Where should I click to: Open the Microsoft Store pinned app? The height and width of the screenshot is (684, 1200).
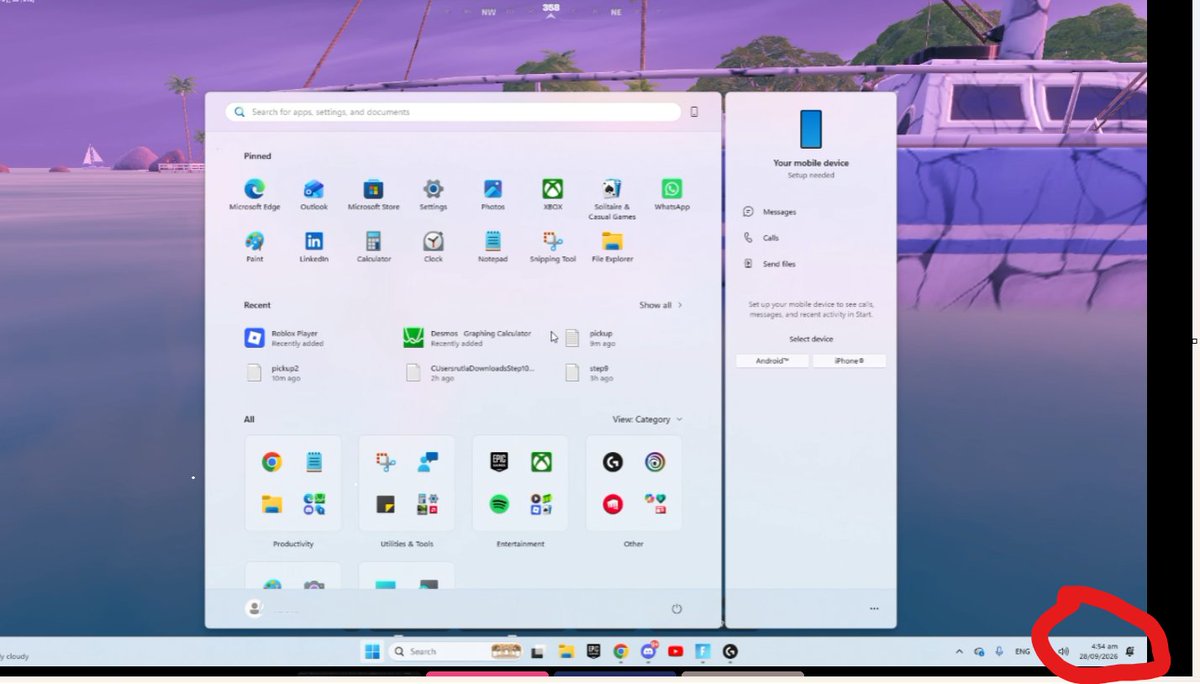point(373,194)
